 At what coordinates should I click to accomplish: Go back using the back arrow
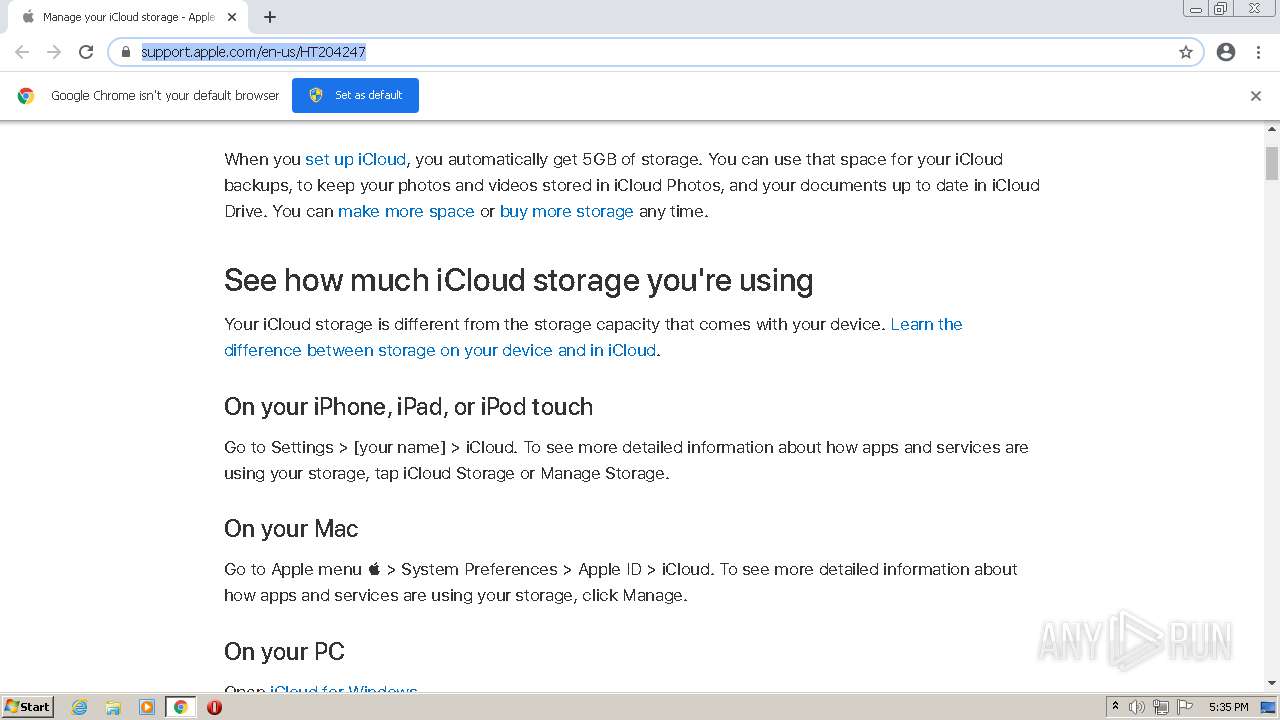click(x=22, y=52)
